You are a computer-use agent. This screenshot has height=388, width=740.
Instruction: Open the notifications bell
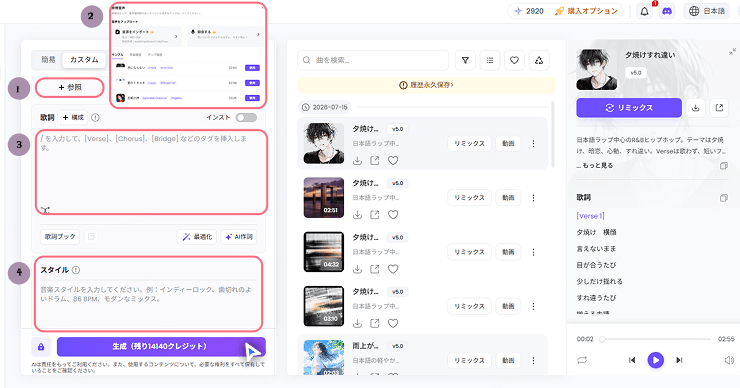[x=644, y=11]
